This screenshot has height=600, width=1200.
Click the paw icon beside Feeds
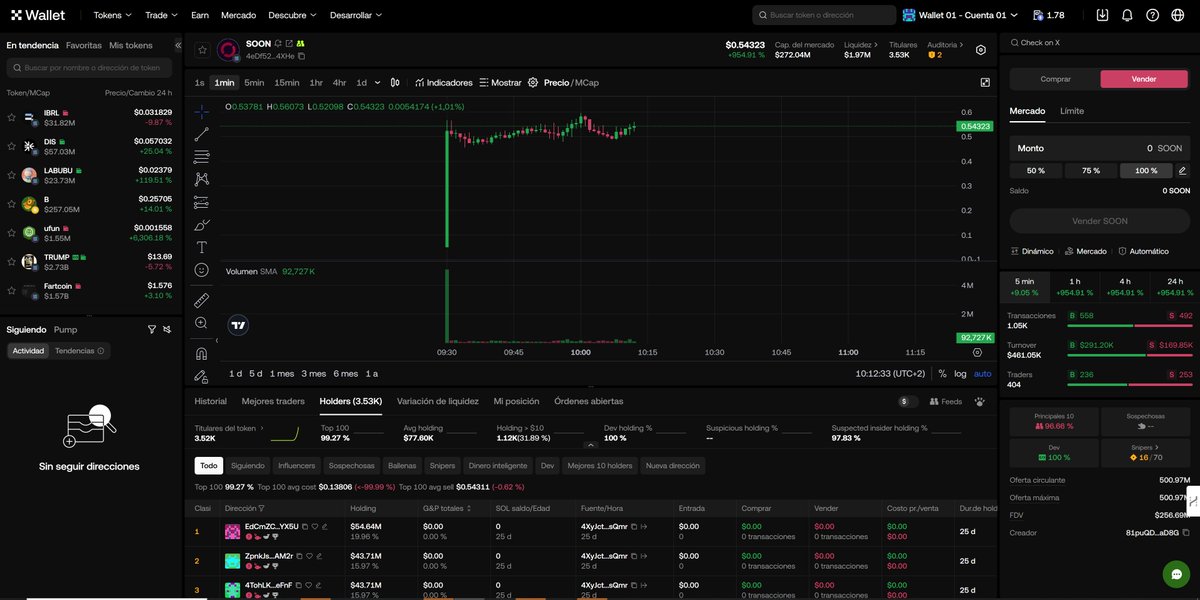[x=979, y=401]
